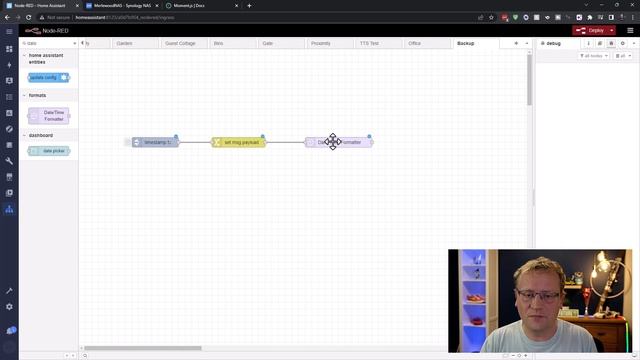Screen dimensions: 640x360
Task: Bookmark this page with star icon
Action: click(x=491, y=18)
